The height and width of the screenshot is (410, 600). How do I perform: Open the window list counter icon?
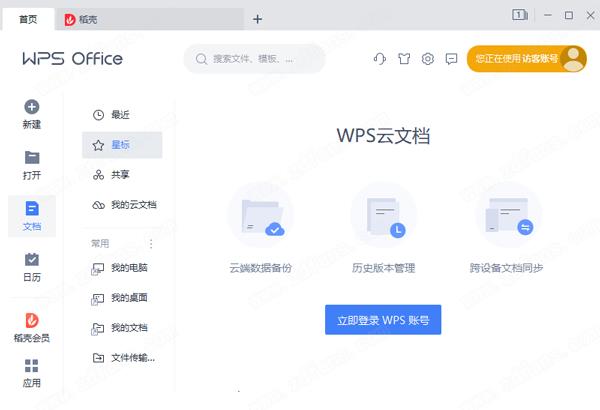click(x=520, y=15)
